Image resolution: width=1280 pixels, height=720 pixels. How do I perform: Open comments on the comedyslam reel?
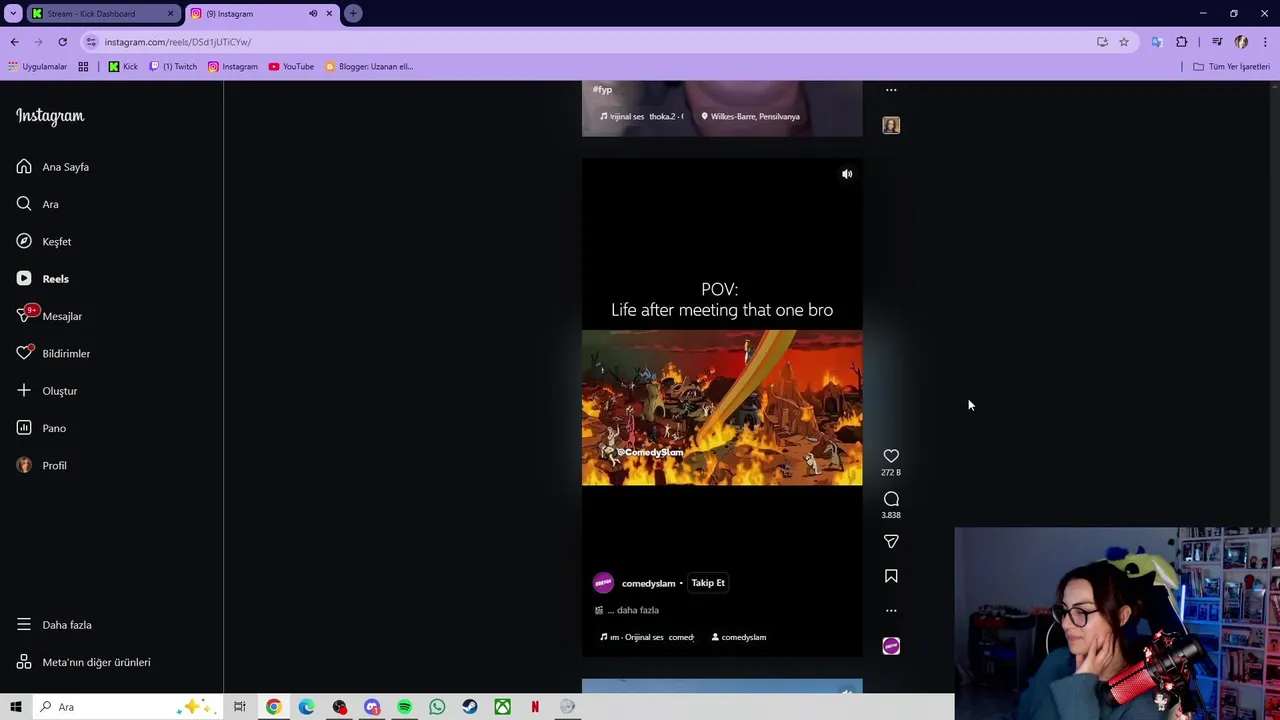891,499
